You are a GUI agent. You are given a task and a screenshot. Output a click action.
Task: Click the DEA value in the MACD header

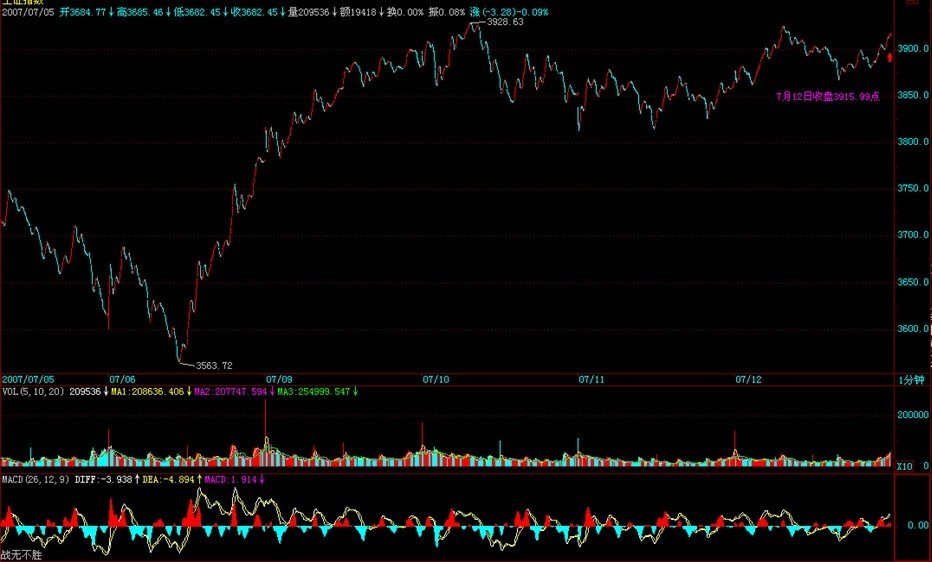[171, 479]
